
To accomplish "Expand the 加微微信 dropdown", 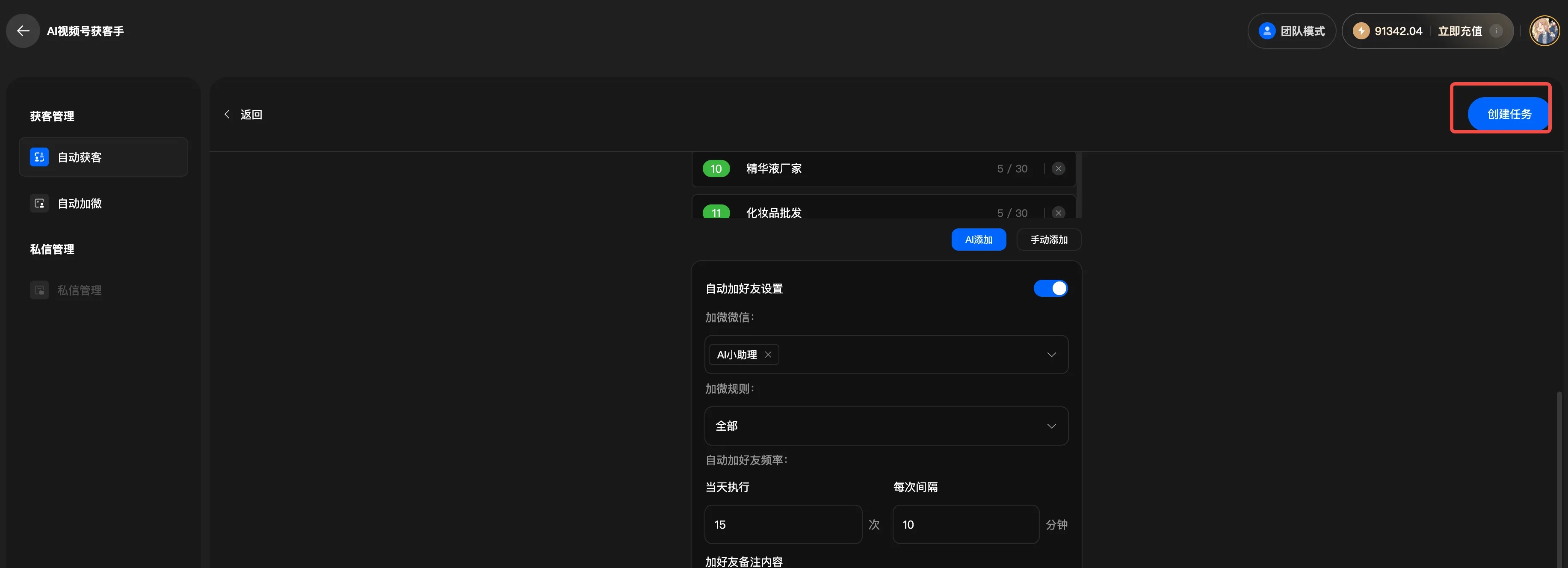I will click(1050, 355).
